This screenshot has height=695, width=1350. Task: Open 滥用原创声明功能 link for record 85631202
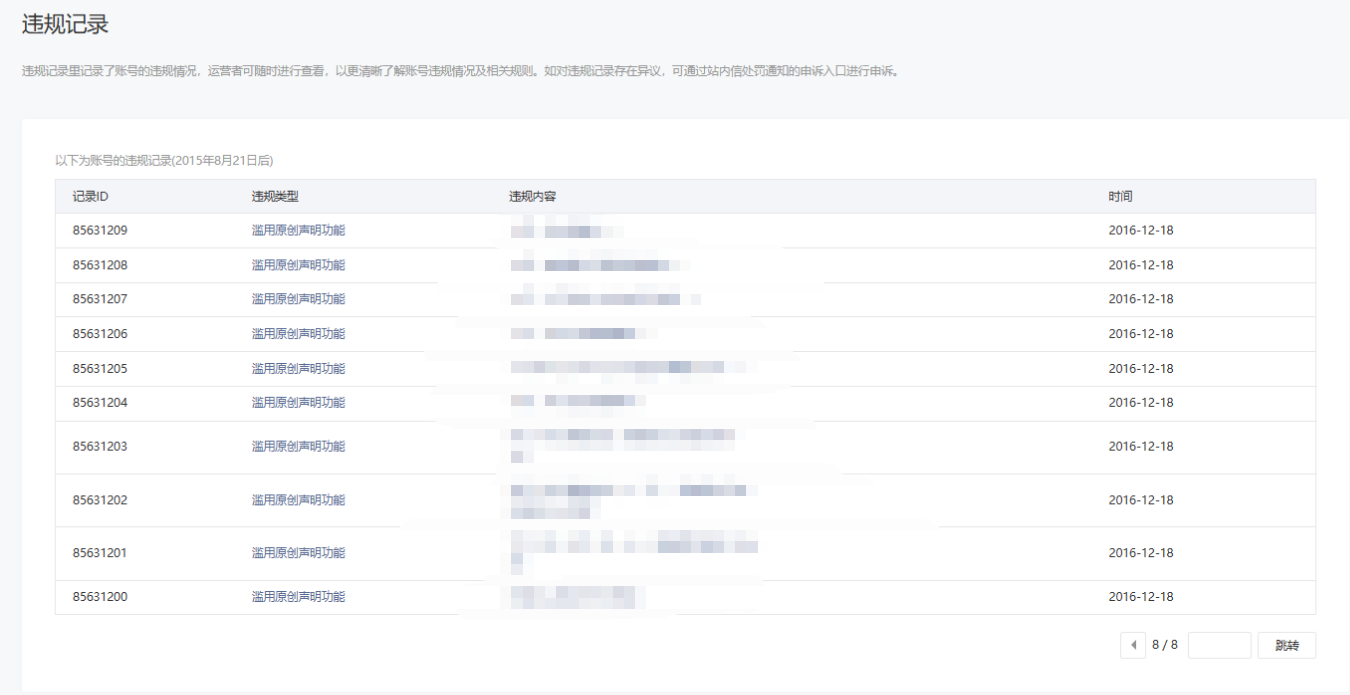point(298,500)
